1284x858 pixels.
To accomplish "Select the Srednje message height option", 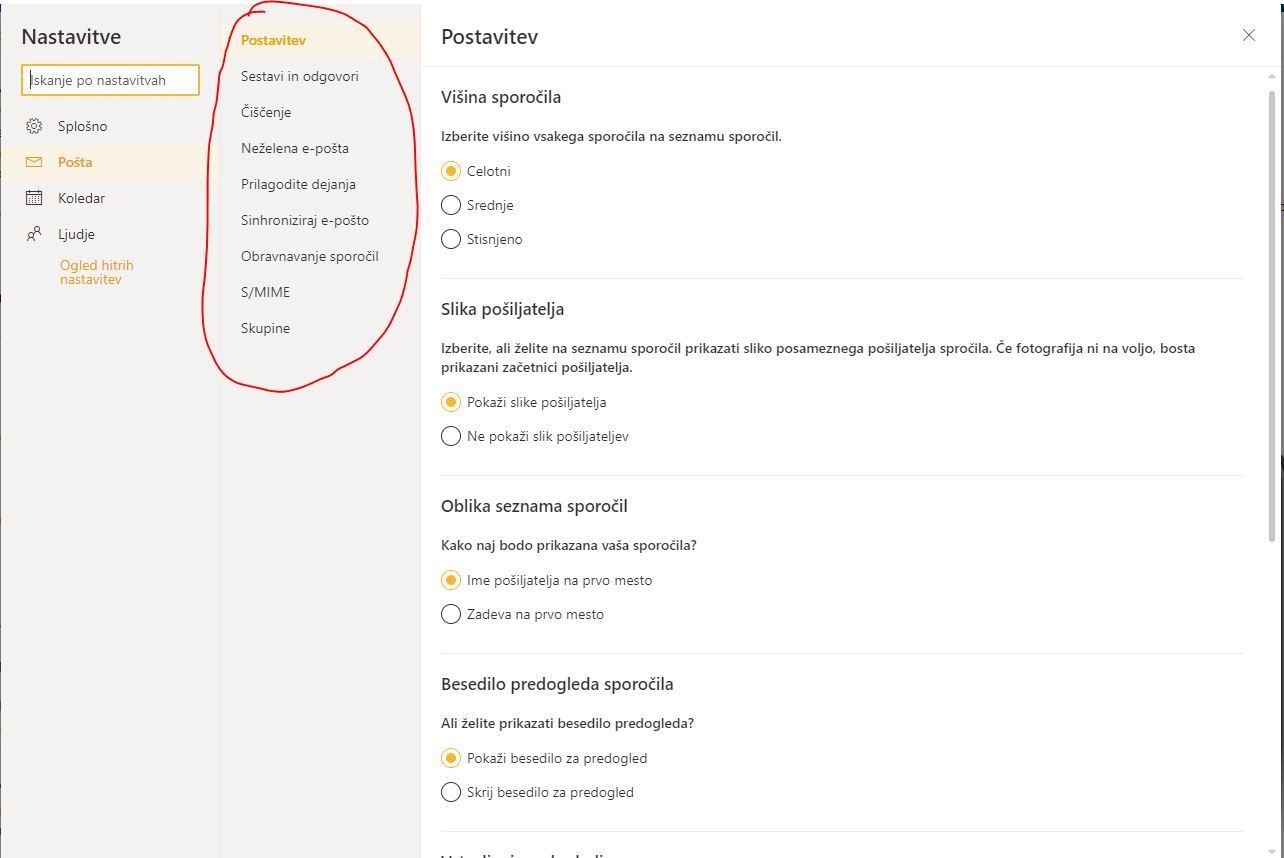I will [451, 205].
